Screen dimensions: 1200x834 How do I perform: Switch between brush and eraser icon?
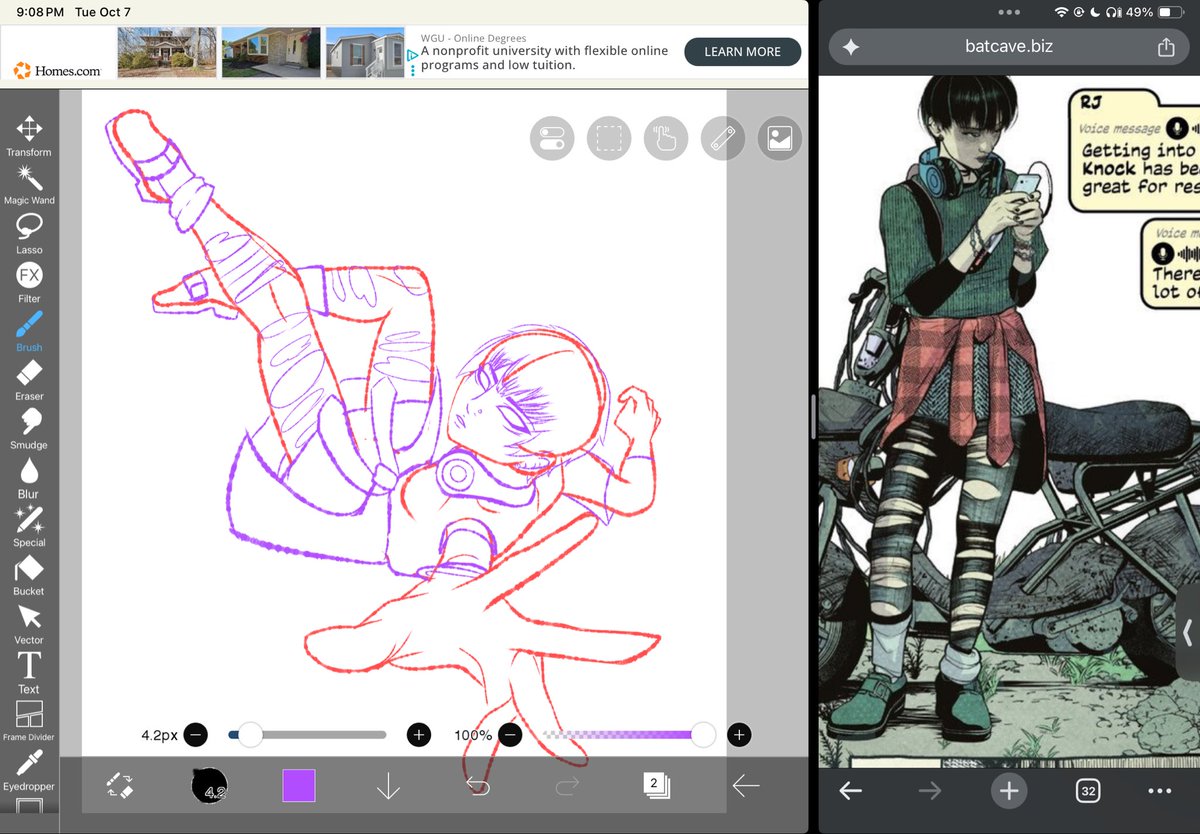121,786
